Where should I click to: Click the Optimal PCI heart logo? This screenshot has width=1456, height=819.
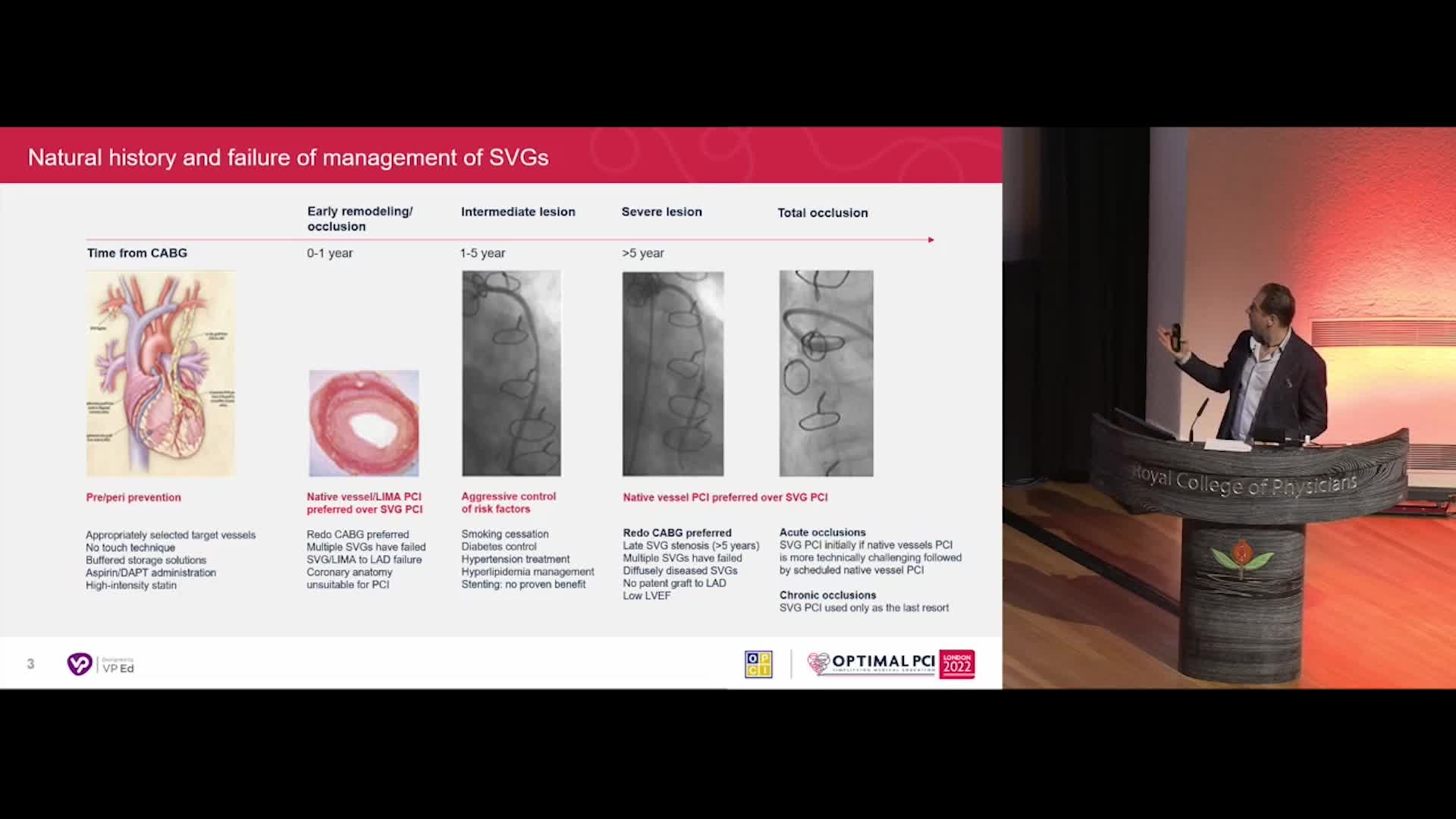tap(818, 664)
